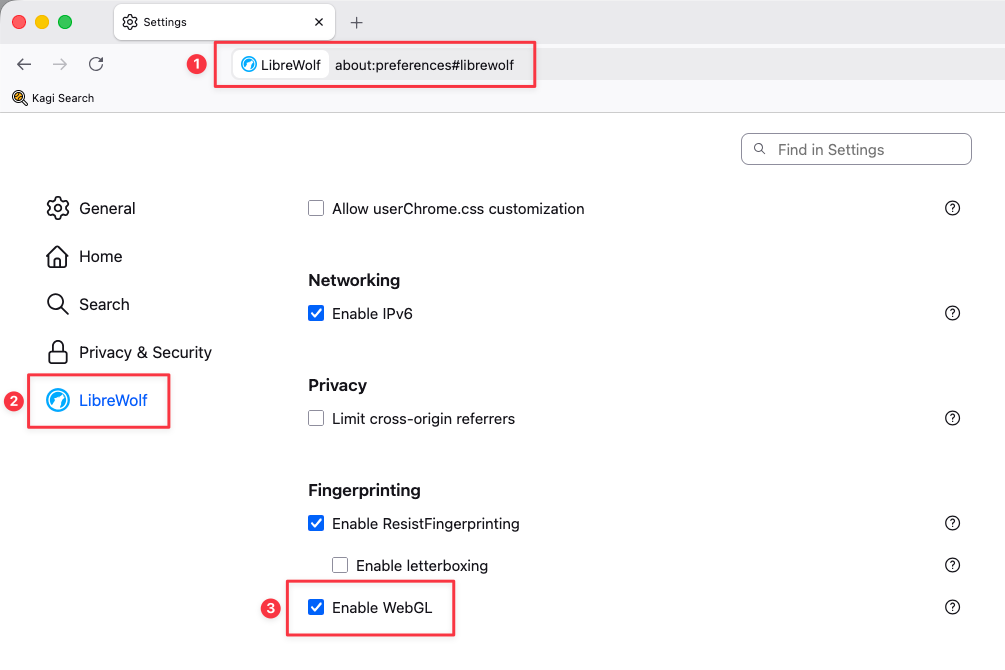Go back using the back arrow
This screenshot has height=670, width=1005.
24,64
